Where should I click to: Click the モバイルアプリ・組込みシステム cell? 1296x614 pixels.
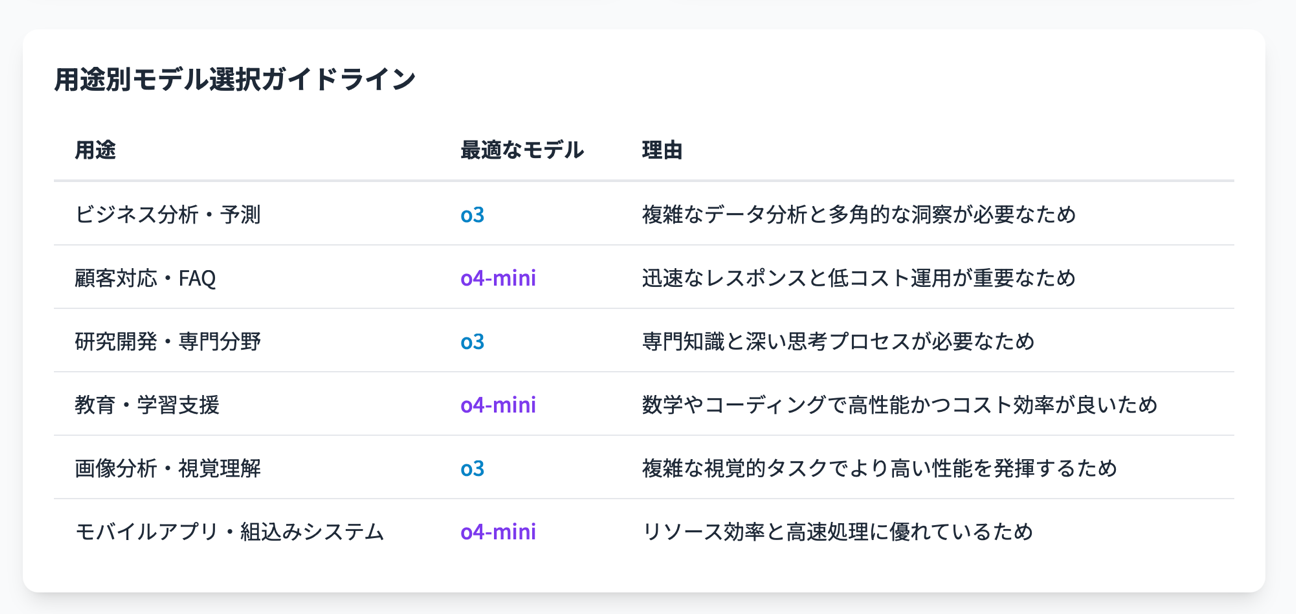[x=229, y=532]
